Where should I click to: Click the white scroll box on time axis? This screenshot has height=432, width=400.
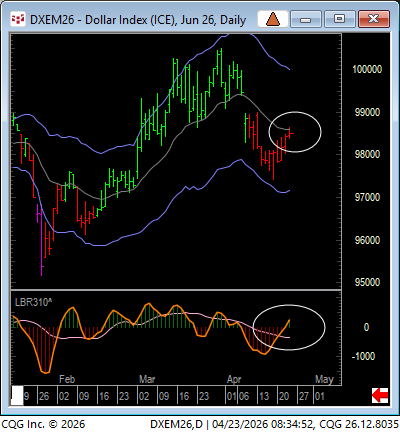coord(17,396)
